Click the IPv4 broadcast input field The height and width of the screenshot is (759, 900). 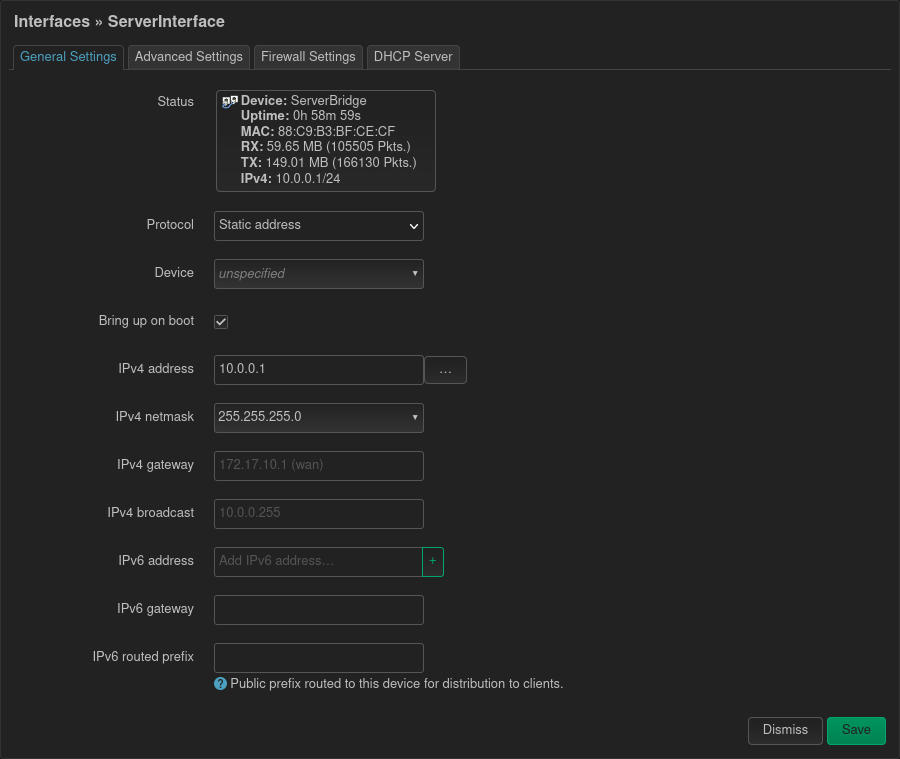[319, 514]
